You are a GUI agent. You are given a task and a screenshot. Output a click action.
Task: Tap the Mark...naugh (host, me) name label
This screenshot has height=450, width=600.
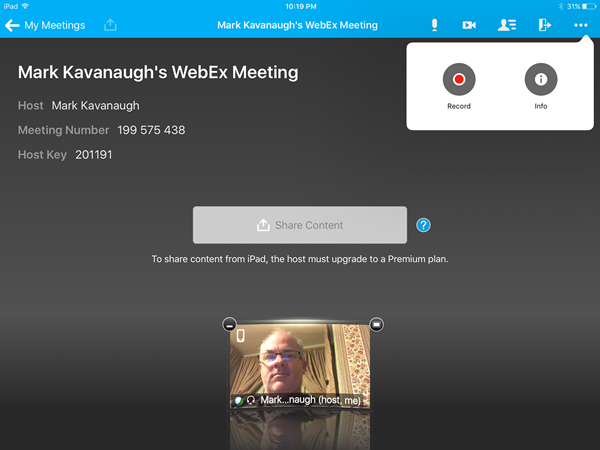[x=310, y=400]
